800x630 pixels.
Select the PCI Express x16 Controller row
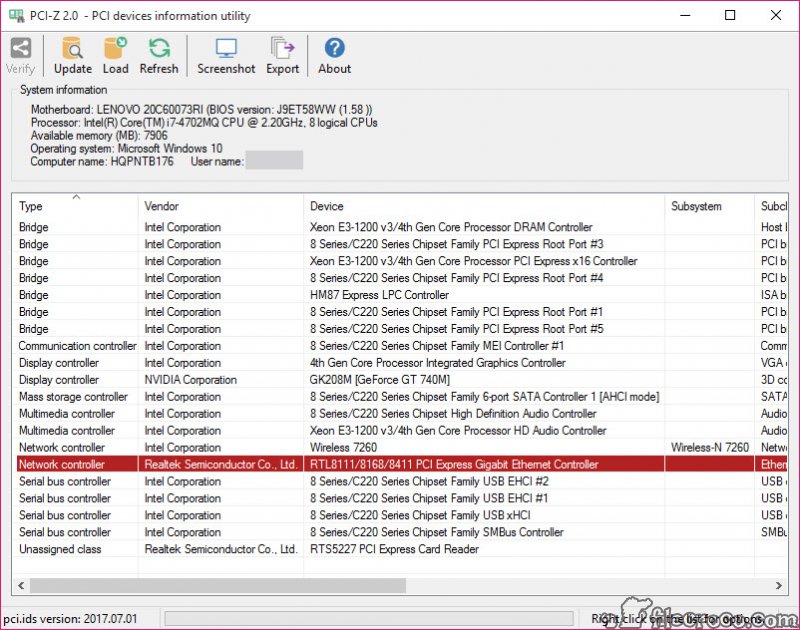tap(400, 261)
